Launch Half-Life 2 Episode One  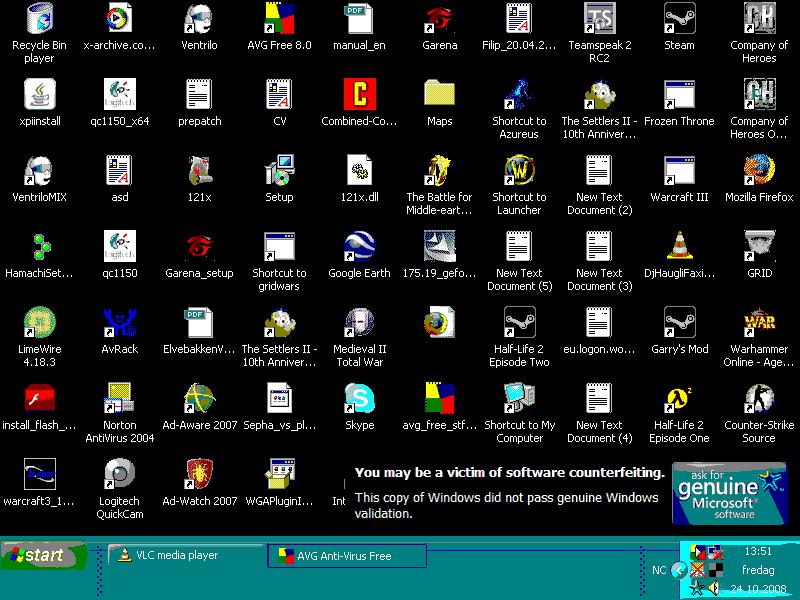[679, 398]
